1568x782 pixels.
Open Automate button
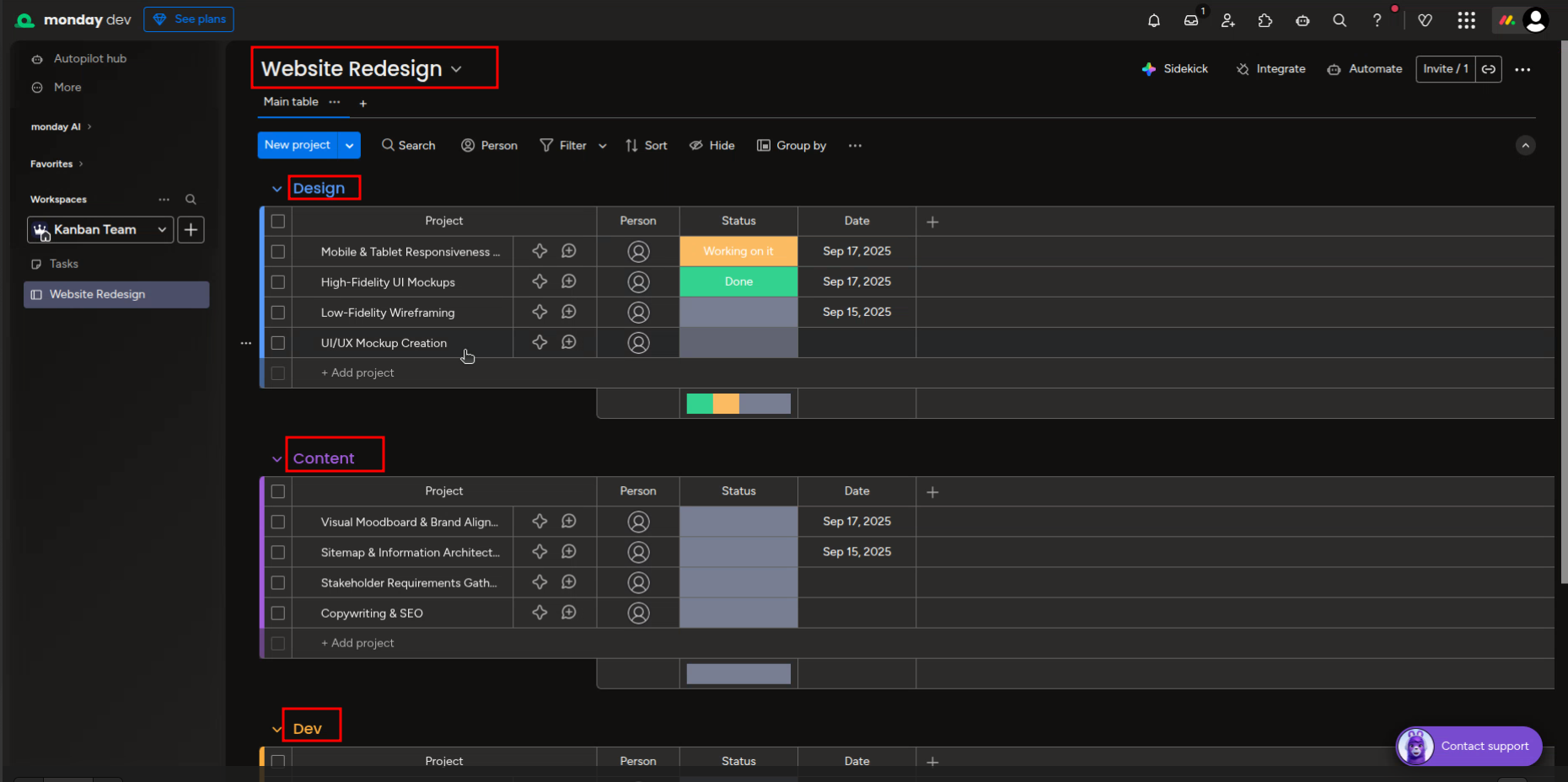tap(1365, 69)
